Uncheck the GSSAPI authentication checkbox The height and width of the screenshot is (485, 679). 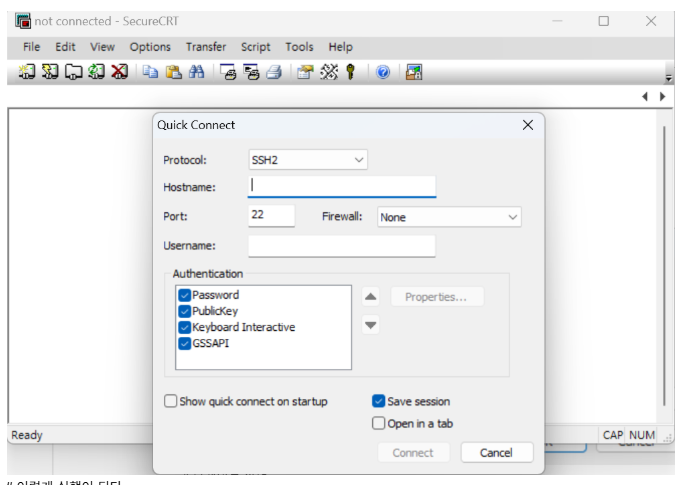click(x=184, y=343)
